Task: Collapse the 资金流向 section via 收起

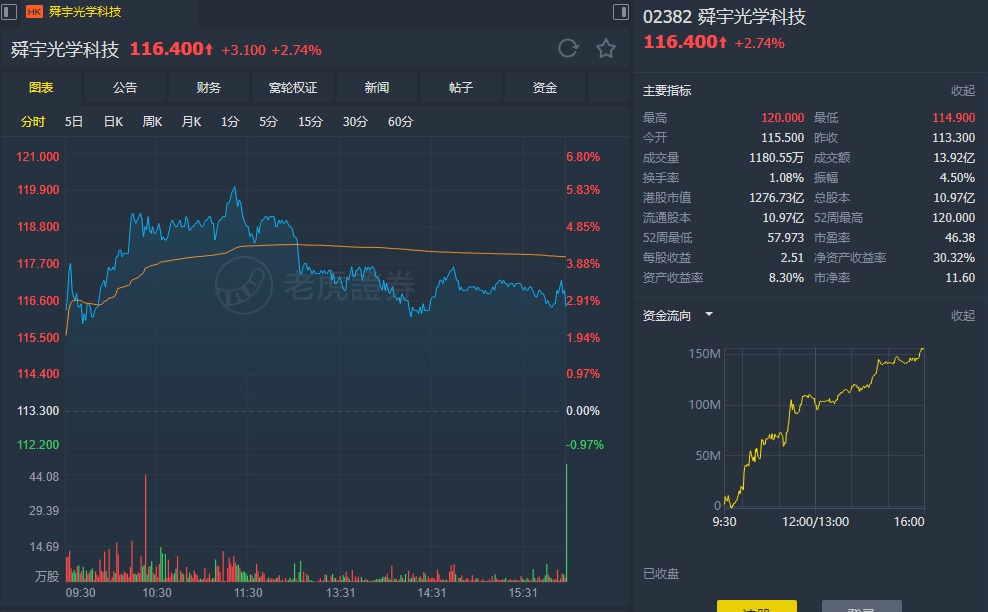Action: click(x=962, y=315)
